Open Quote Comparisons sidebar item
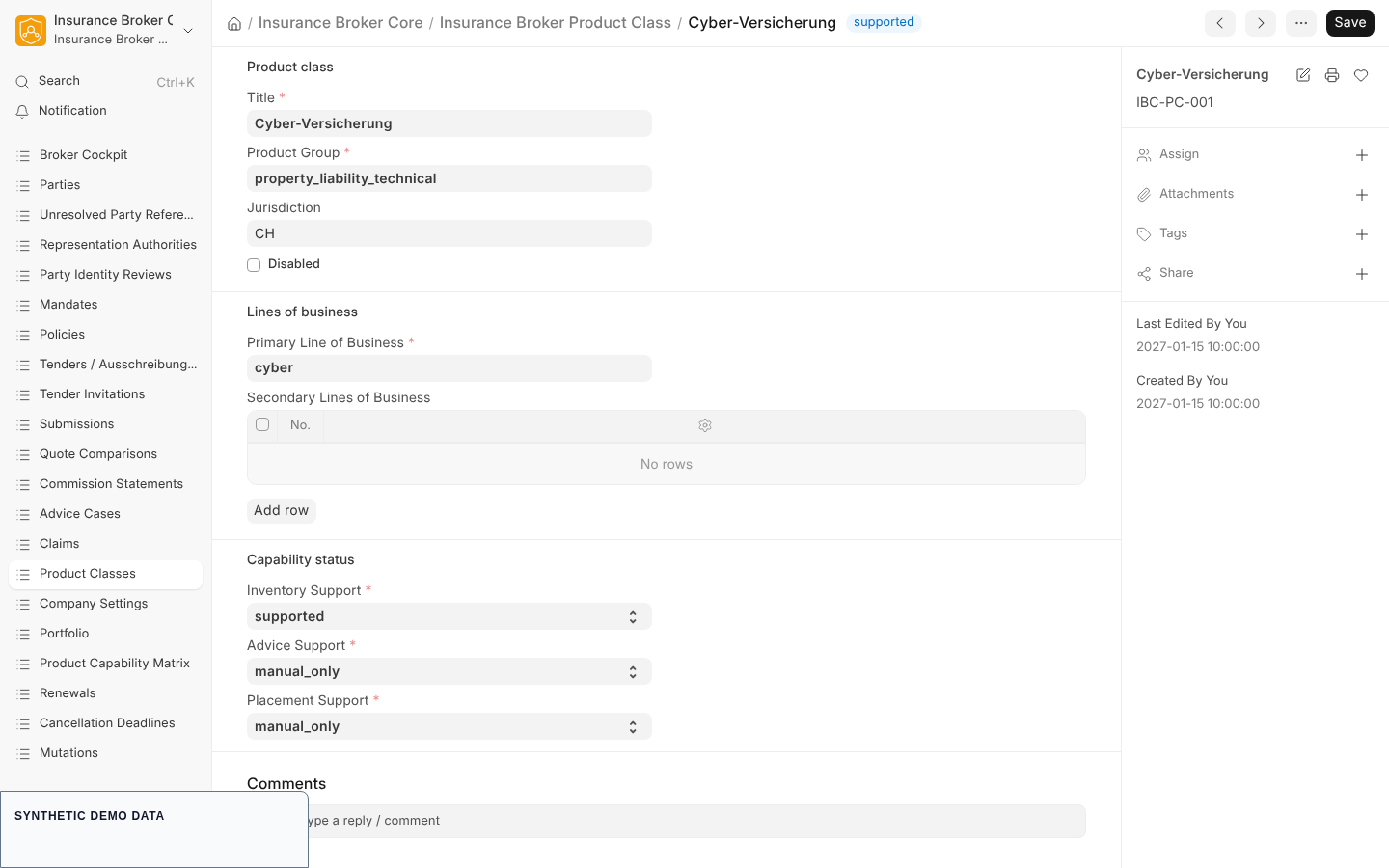 tap(105, 454)
